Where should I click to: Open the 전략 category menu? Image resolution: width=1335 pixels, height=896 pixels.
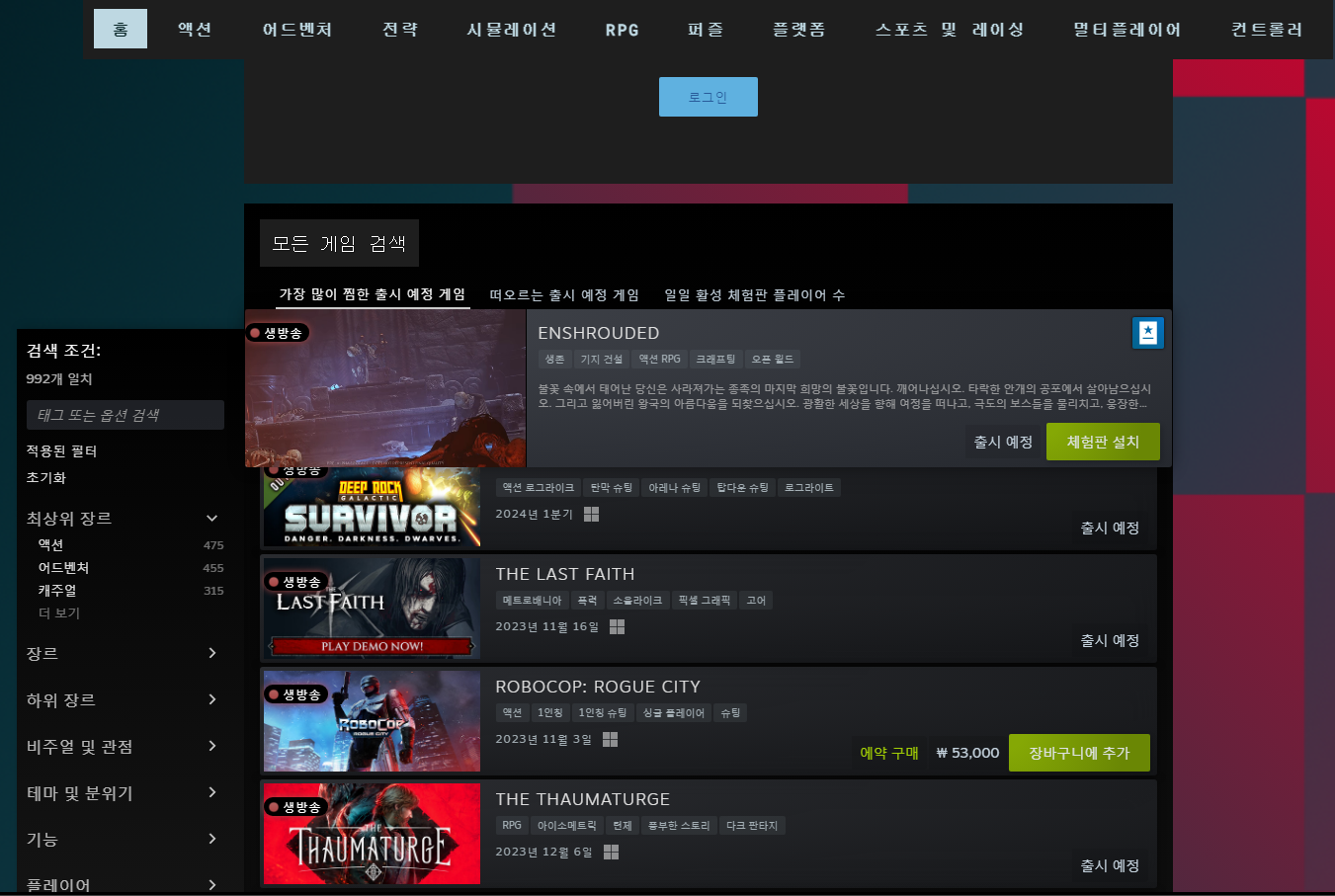click(400, 29)
